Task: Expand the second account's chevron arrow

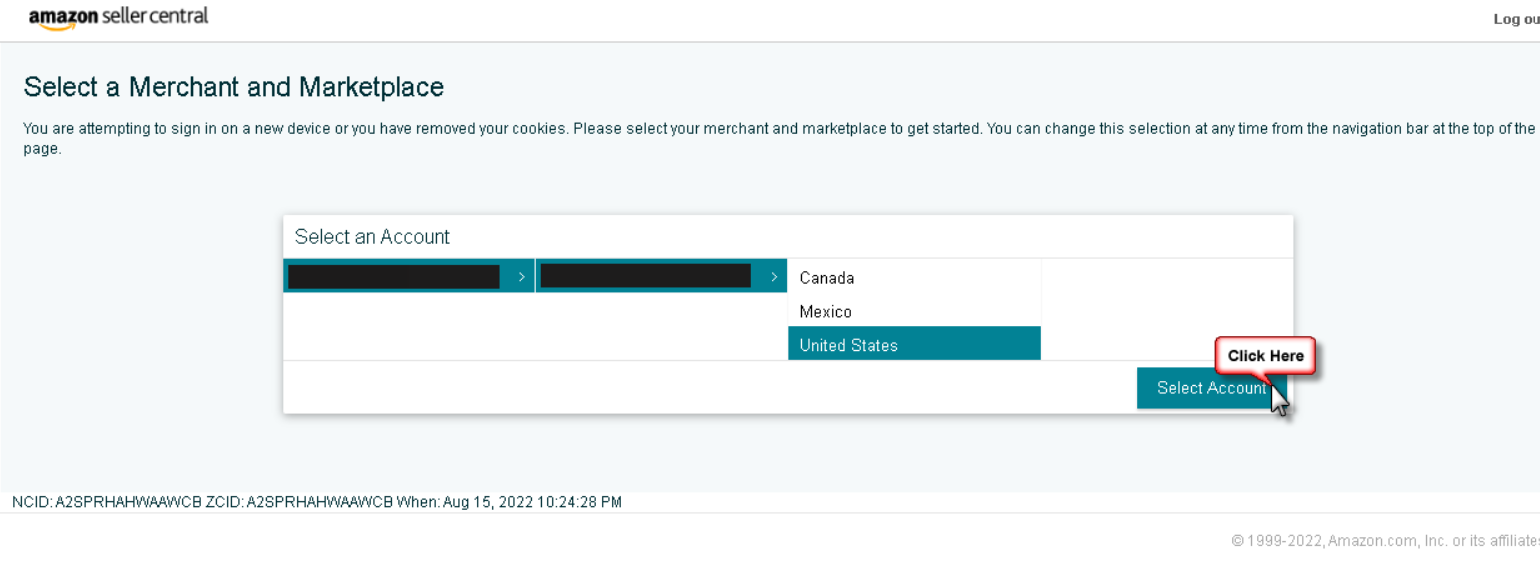Action: (x=774, y=276)
